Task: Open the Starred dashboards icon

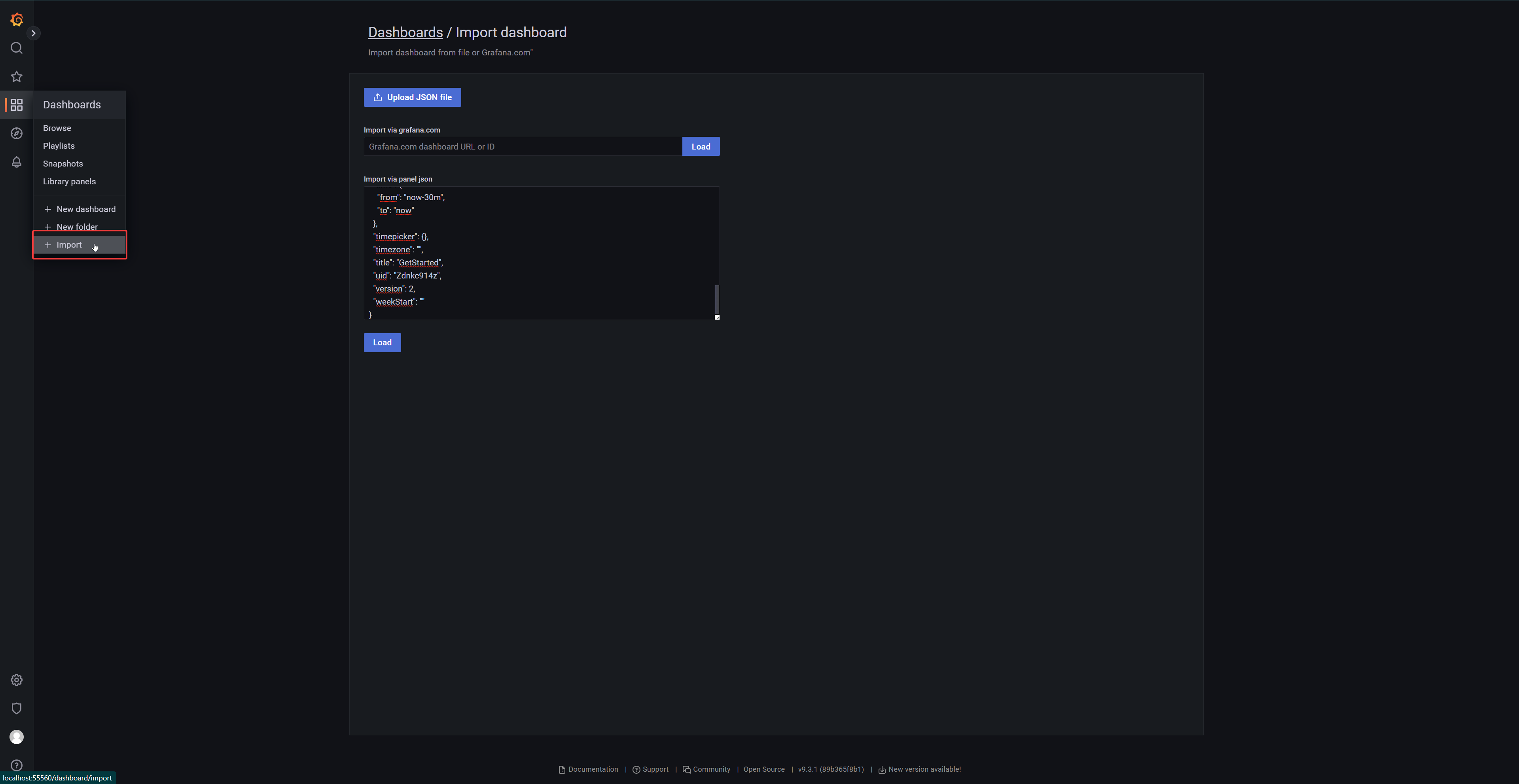Action: [17, 77]
